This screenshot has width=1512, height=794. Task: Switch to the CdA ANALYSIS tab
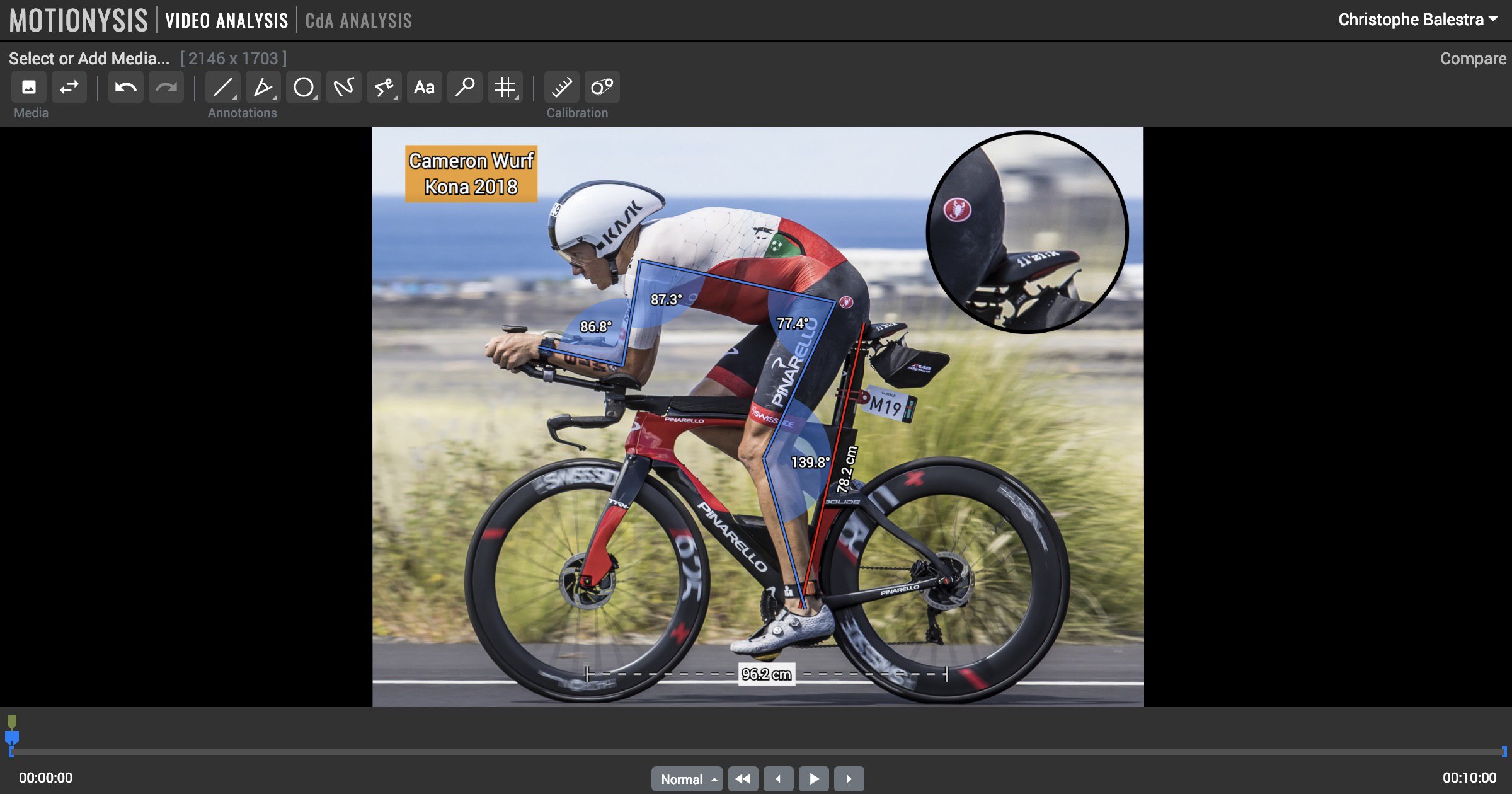point(358,21)
